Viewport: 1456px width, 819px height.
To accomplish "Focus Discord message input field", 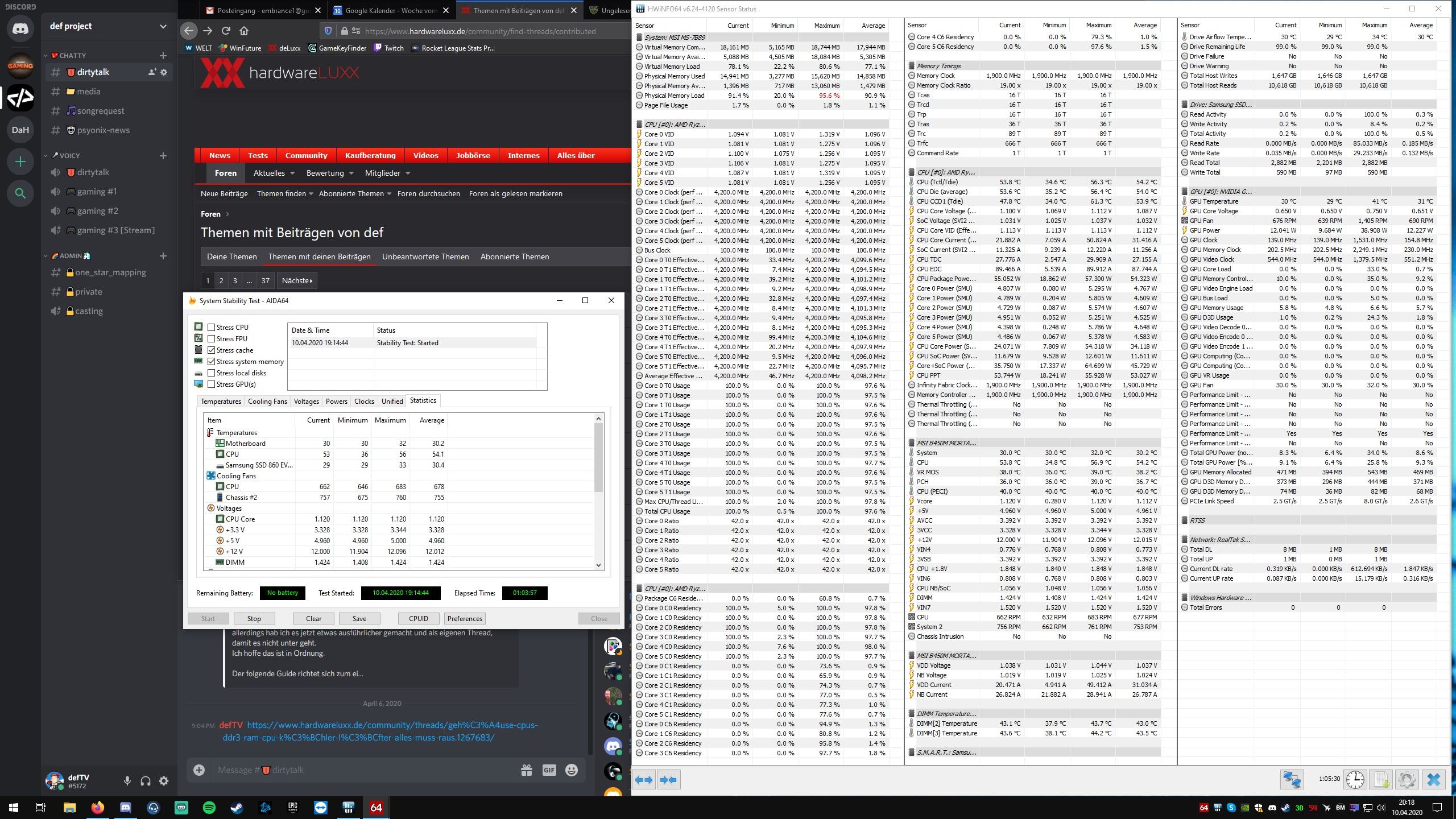I will click(x=364, y=770).
